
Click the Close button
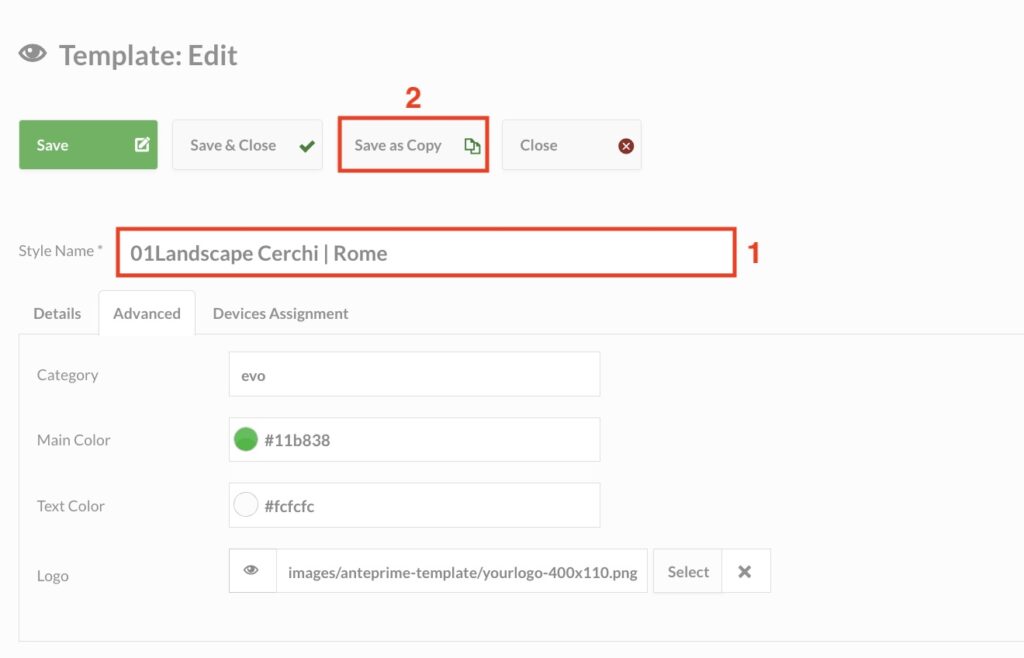571,145
